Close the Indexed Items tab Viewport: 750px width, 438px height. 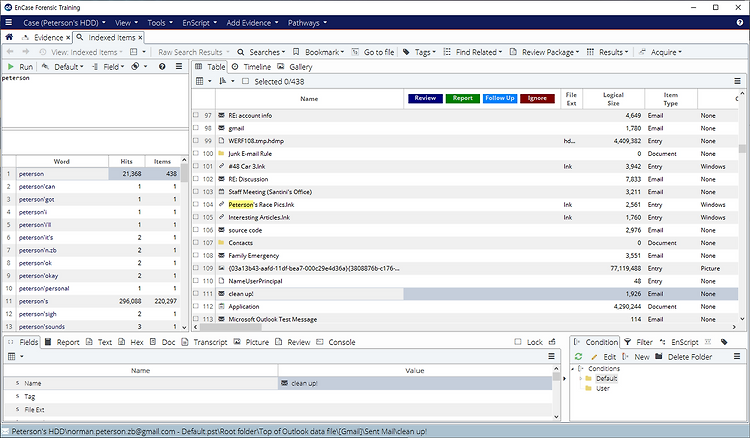point(140,37)
